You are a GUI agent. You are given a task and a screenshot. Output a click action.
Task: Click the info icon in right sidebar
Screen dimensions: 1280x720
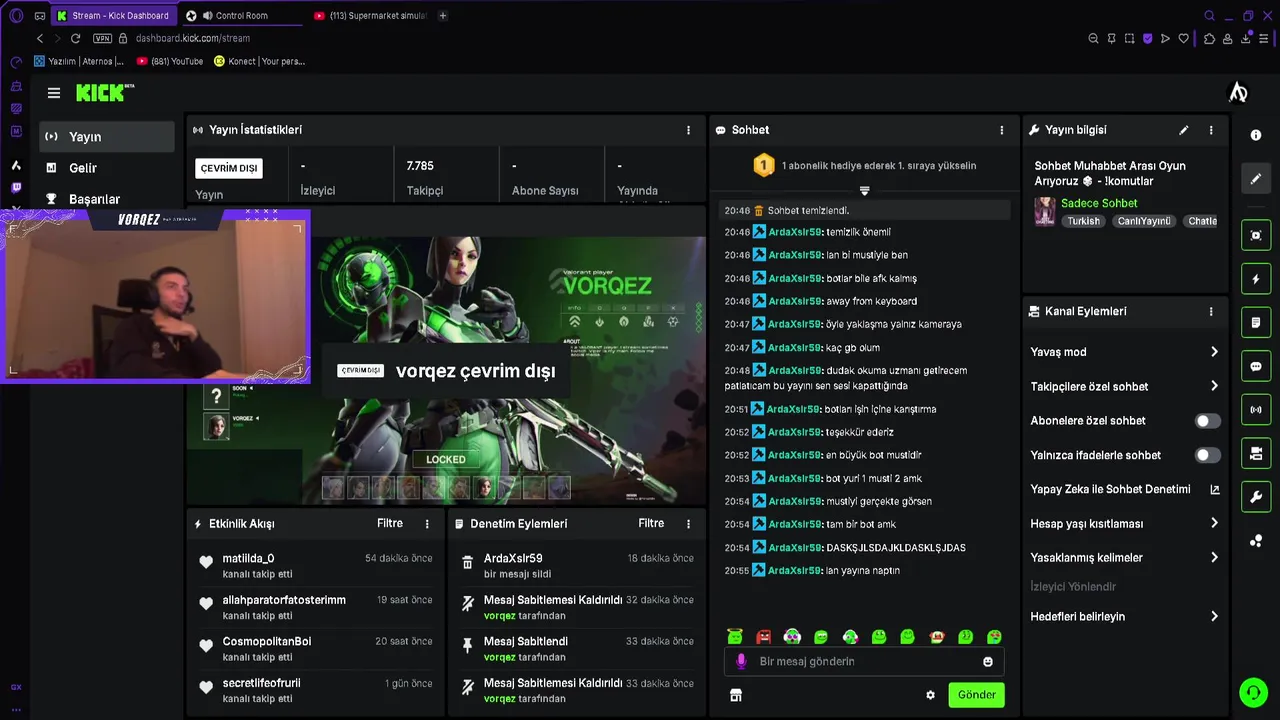pyautogui.click(x=1256, y=135)
